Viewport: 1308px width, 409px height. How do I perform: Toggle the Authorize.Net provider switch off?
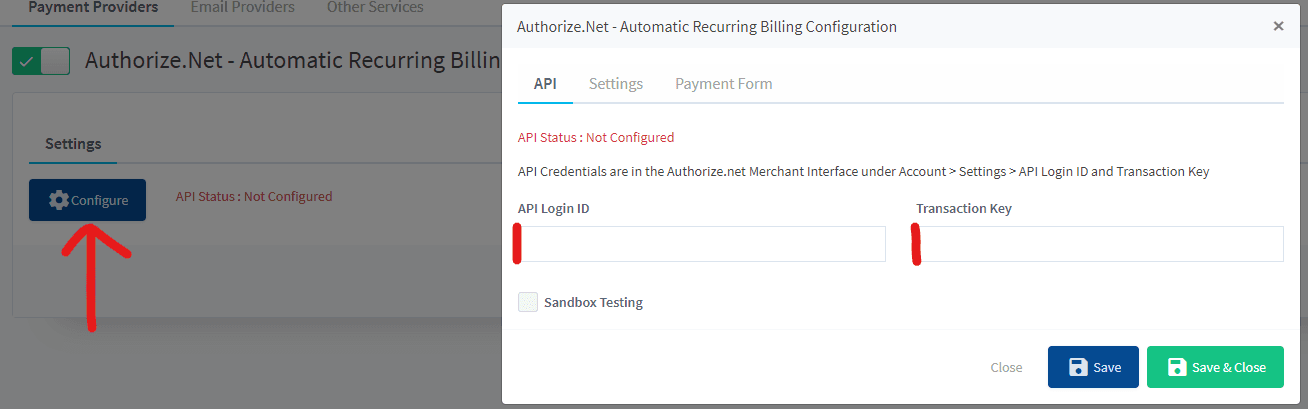click(40, 61)
